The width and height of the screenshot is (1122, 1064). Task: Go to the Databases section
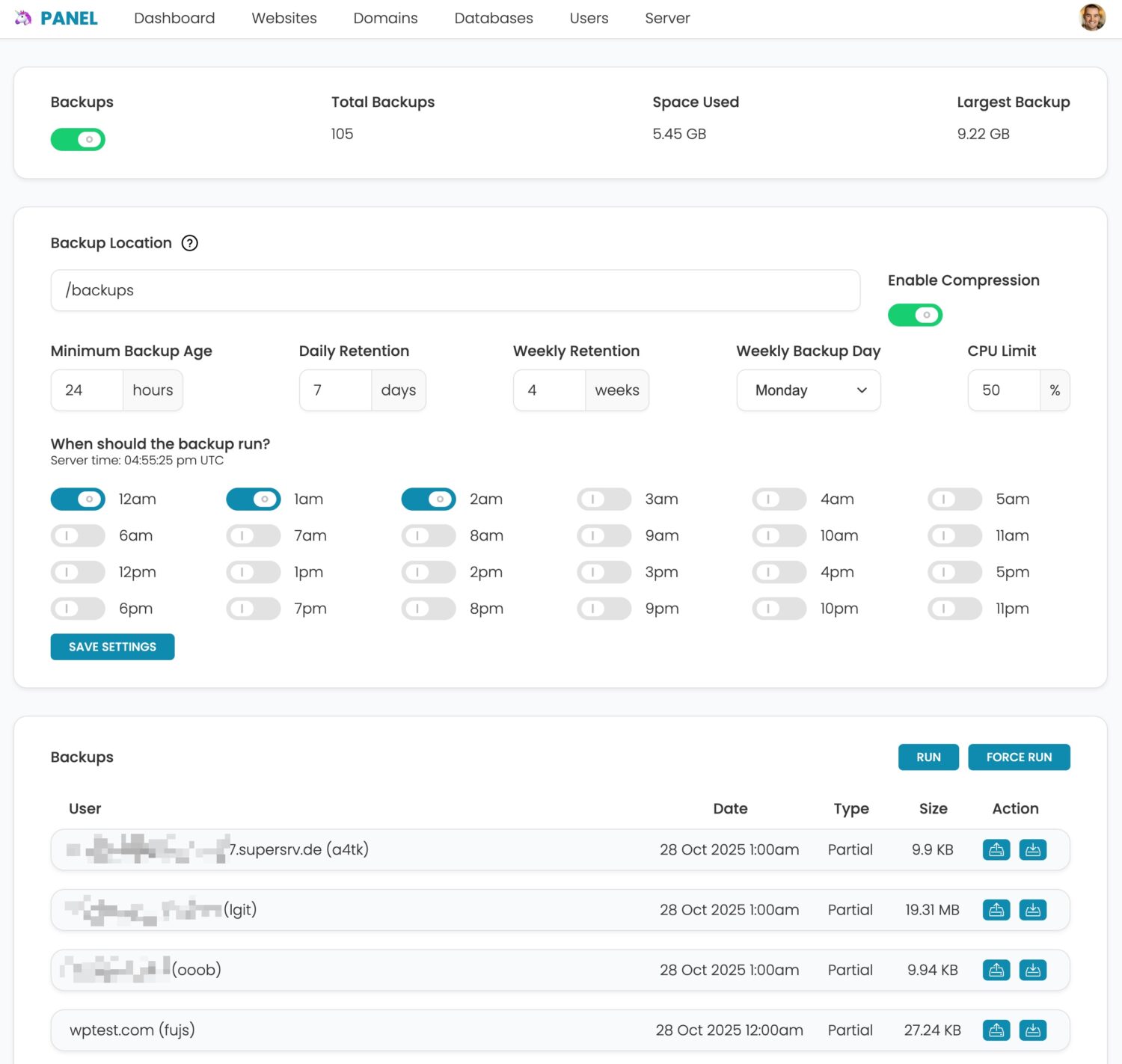494,18
